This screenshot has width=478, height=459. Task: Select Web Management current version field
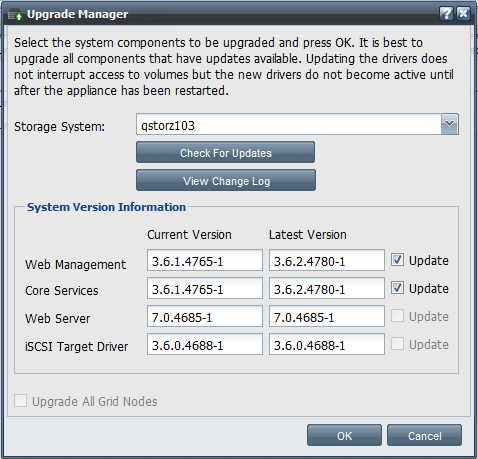point(205,260)
